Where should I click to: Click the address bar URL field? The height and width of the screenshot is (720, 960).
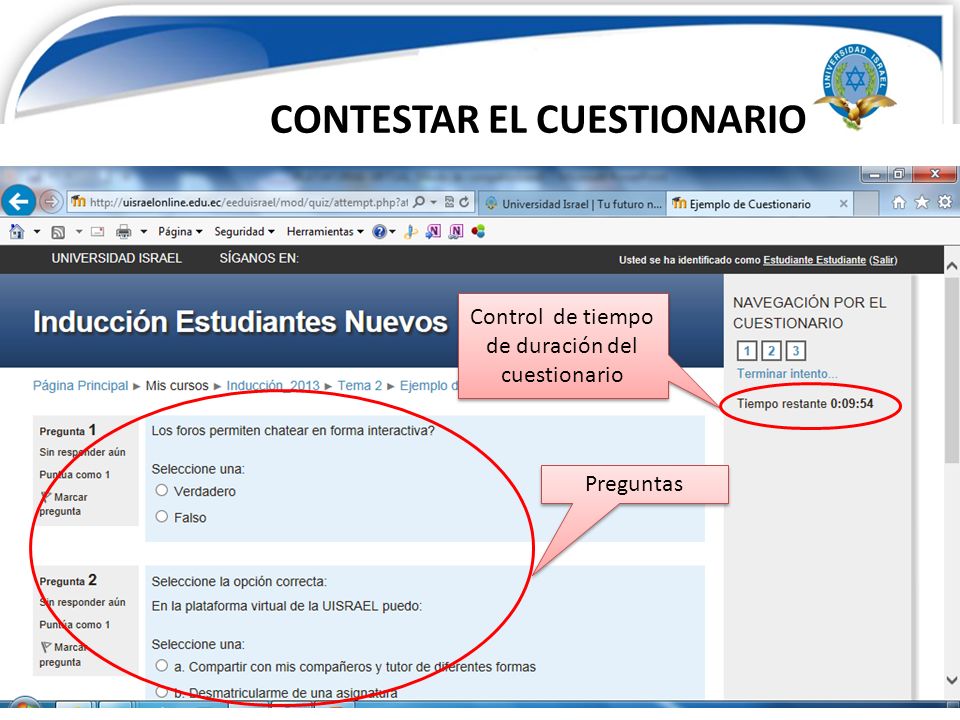click(x=249, y=202)
